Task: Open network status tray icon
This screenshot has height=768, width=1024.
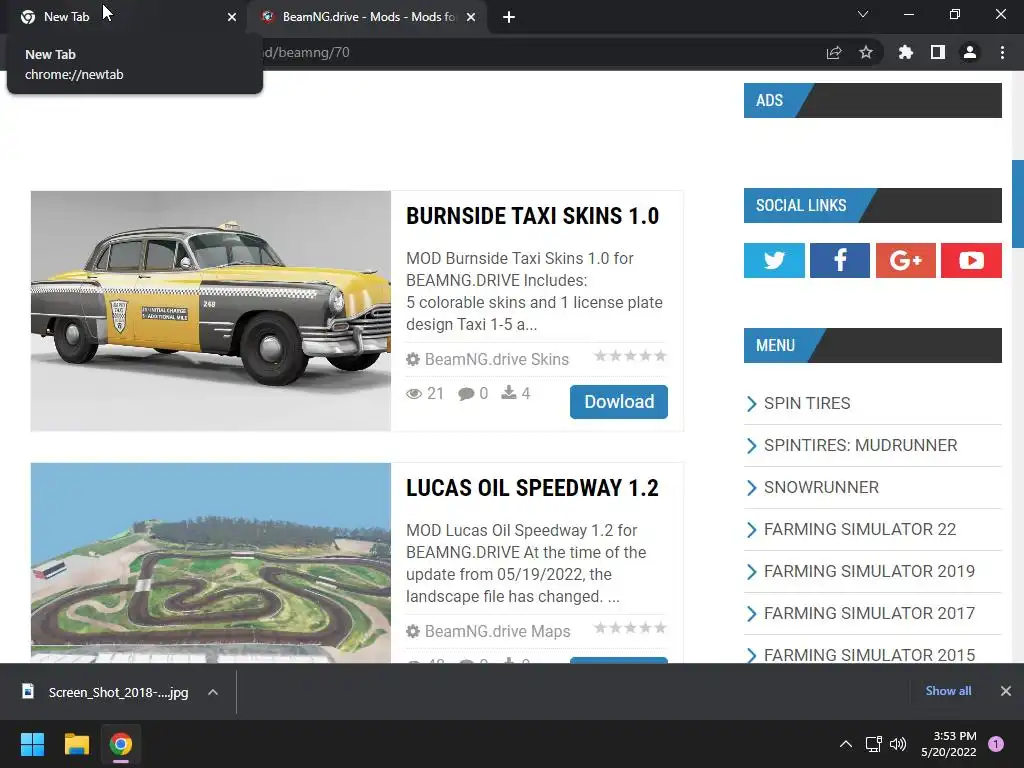Action: click(x=873, y=744)
